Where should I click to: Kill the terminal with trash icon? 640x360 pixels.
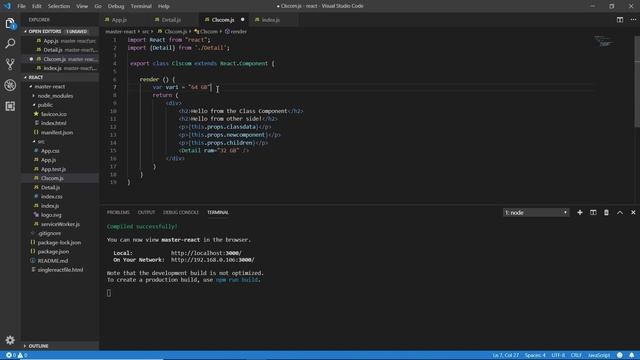click(x=606, y=212)
